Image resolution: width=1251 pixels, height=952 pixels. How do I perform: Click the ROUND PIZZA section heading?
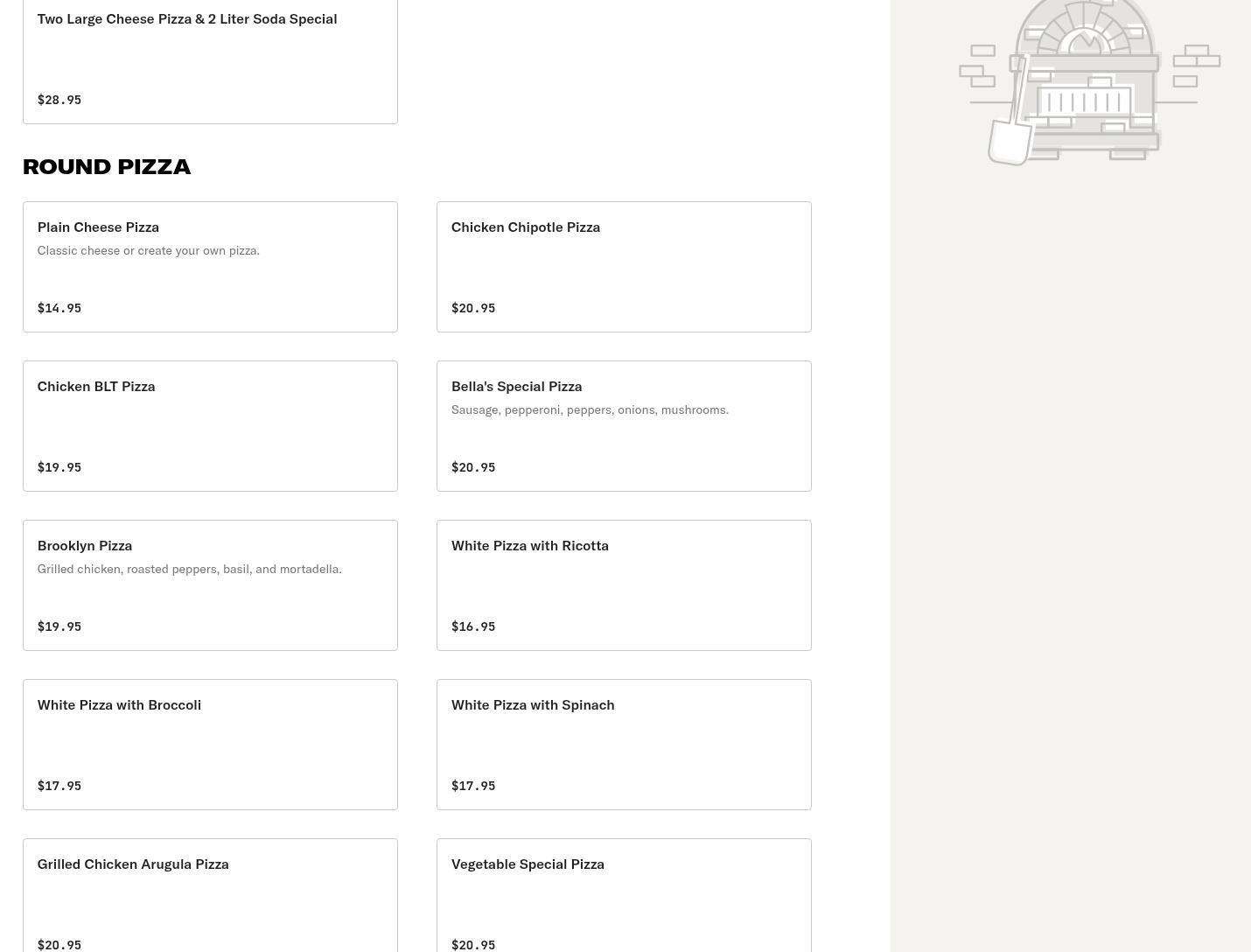[x=107, y=166]
